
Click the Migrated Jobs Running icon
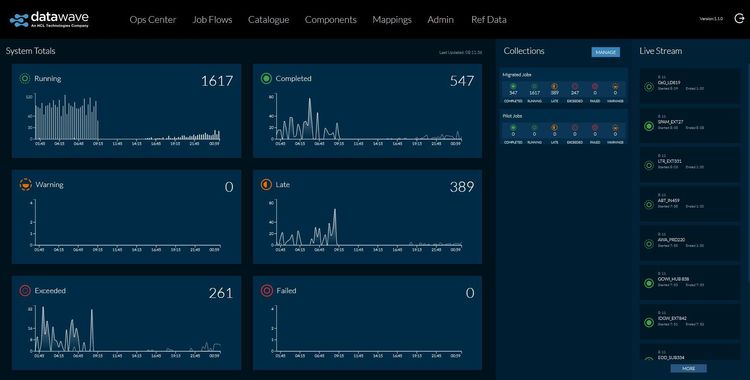(534, 87)
